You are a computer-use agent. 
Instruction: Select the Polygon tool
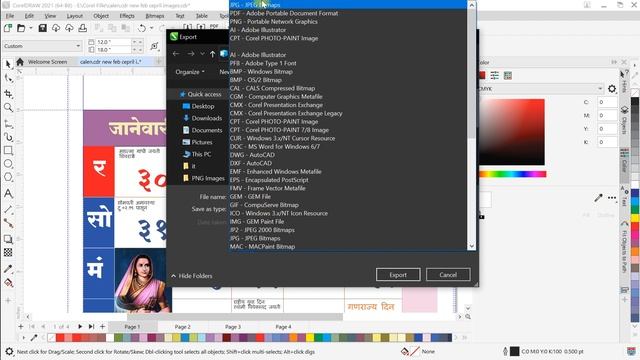[x=8, y=177]
